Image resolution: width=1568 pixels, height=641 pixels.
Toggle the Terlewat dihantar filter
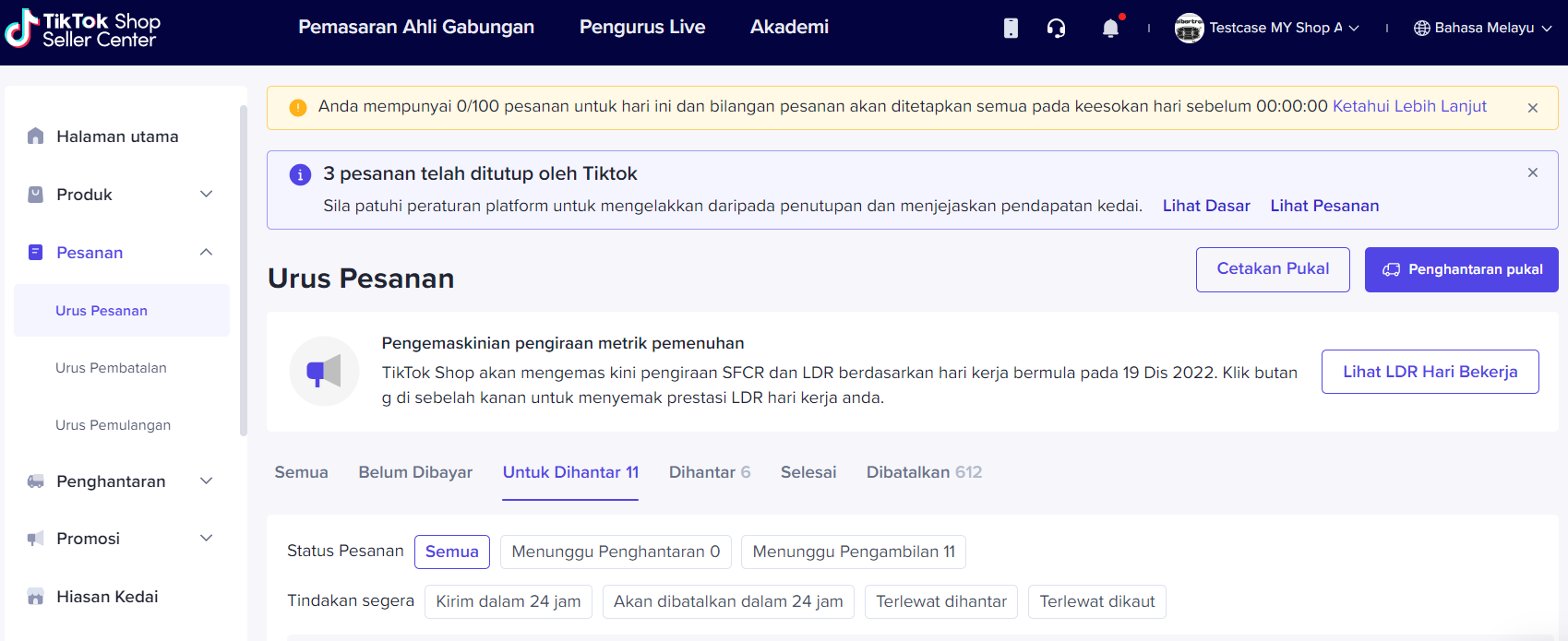[x=941, y=601]
